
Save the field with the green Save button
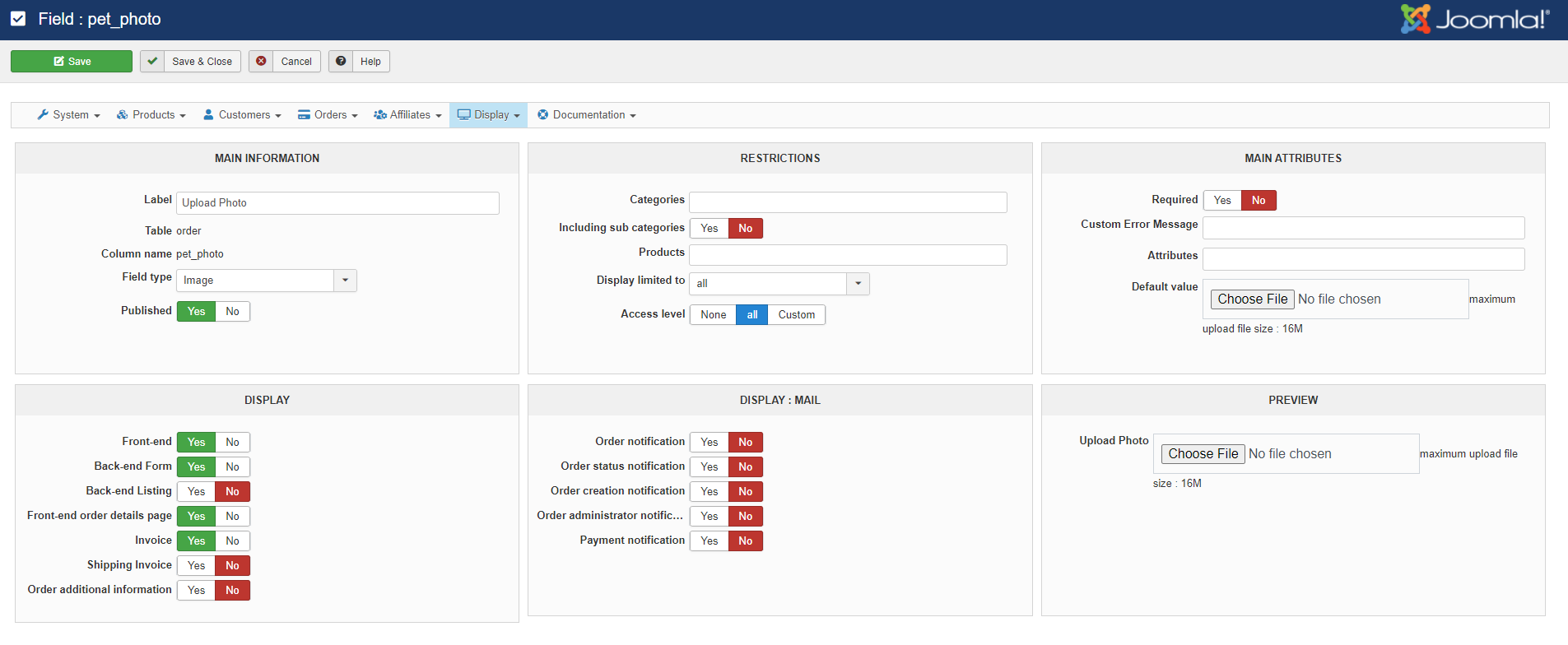tap(72, 61)
